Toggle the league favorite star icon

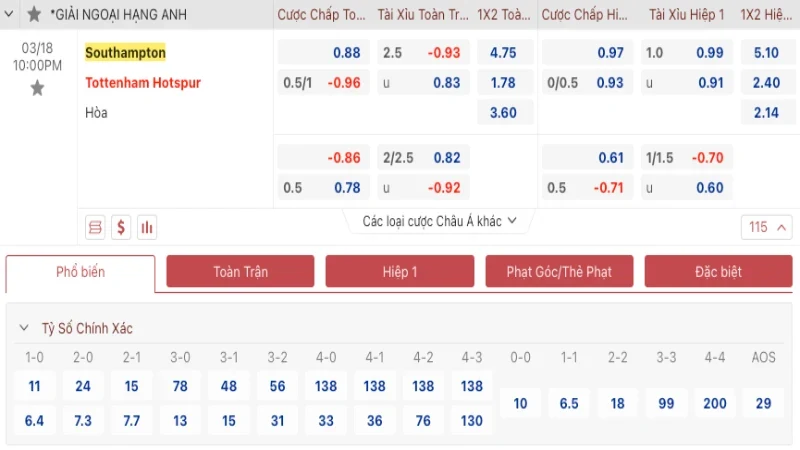point(34,14)
